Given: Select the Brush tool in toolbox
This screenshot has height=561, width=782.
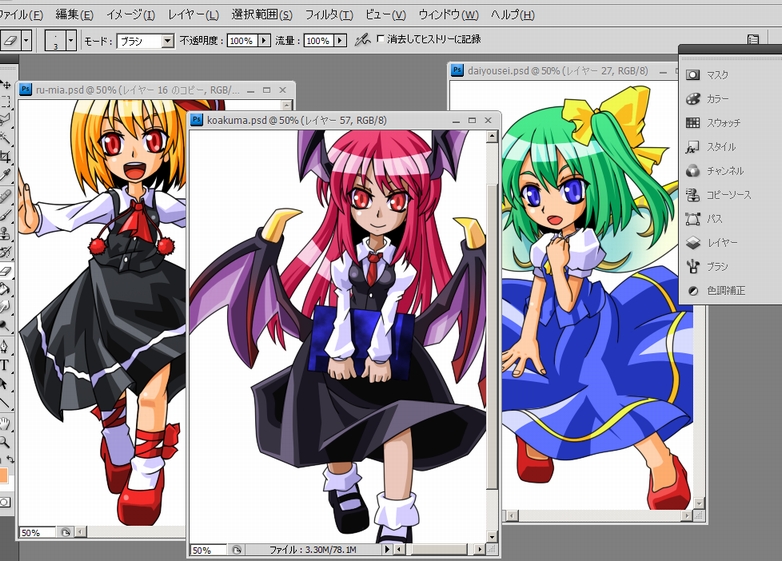Looking at the screenshot, I should tap(5, 215).
